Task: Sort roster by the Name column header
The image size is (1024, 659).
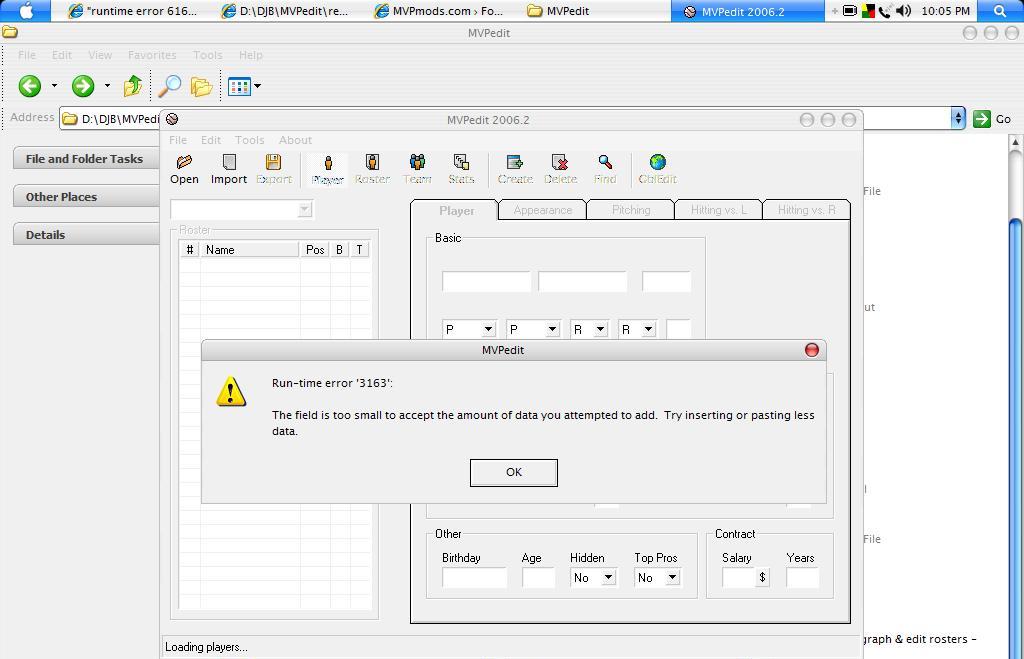Action: [249, 249]
